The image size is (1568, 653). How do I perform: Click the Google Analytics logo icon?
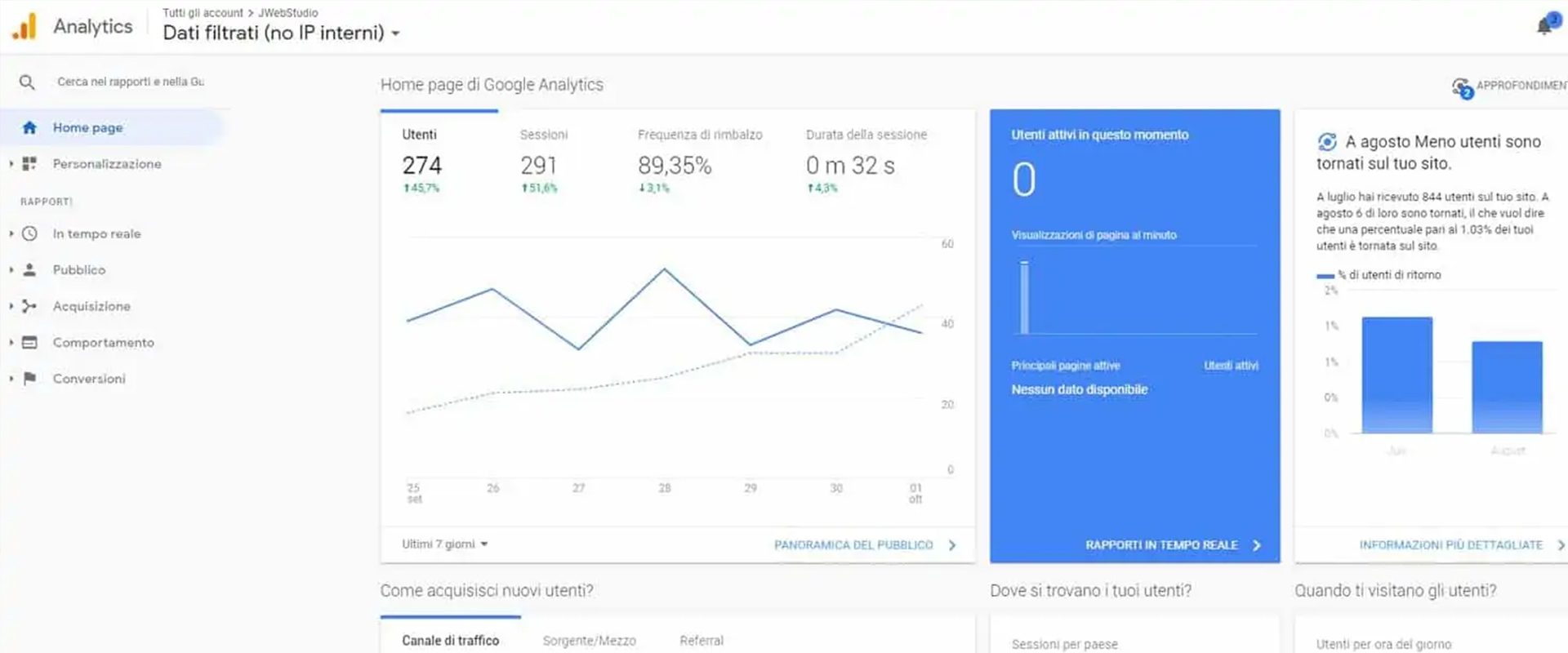[24, 26]
